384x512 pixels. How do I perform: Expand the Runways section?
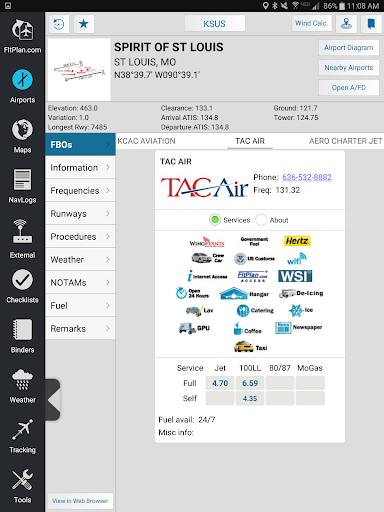click(x=80, y=214)
